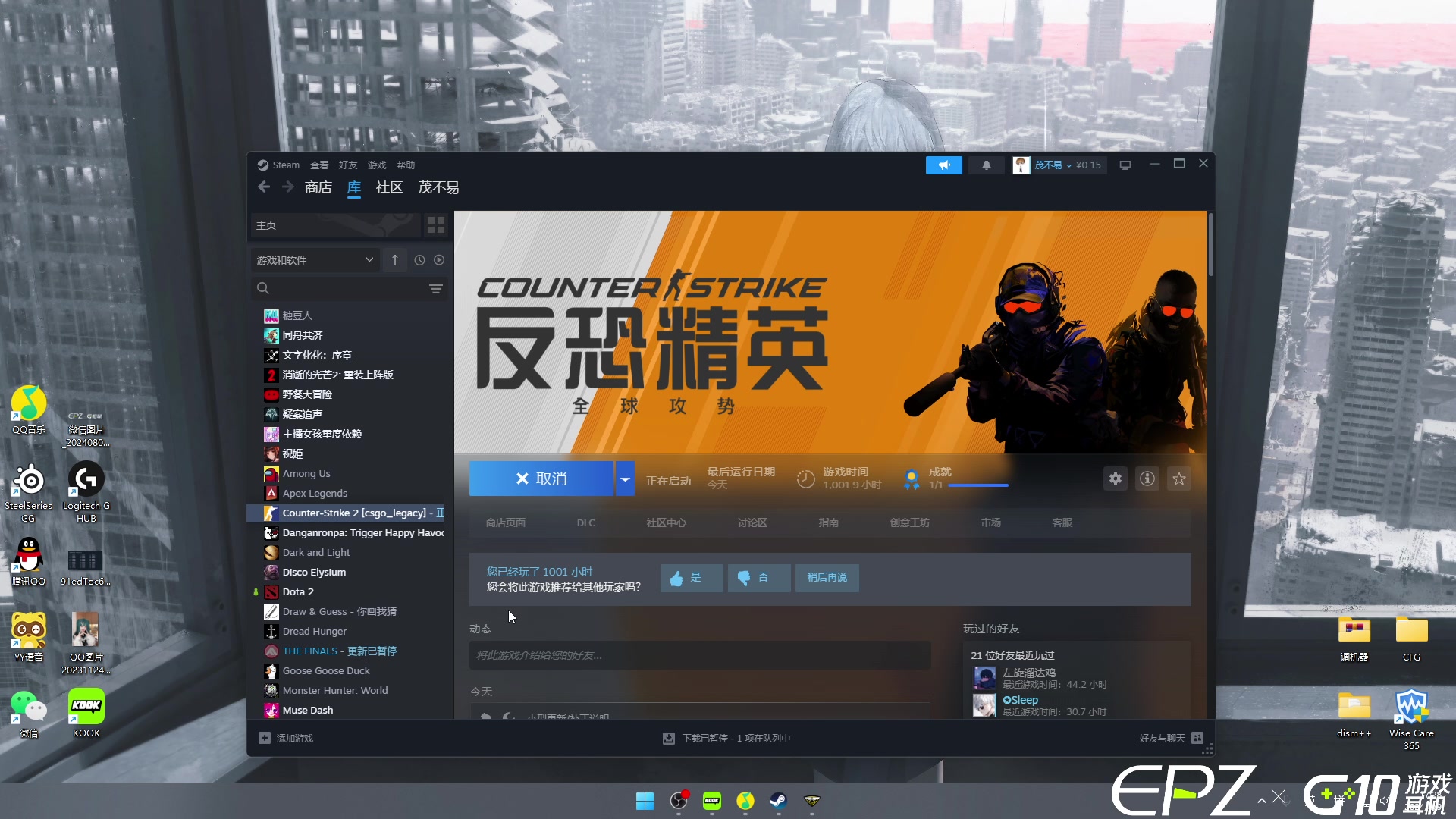The image size is (1456, 819).
Task: Open the DLC link
Action: (x=586, y=523)
